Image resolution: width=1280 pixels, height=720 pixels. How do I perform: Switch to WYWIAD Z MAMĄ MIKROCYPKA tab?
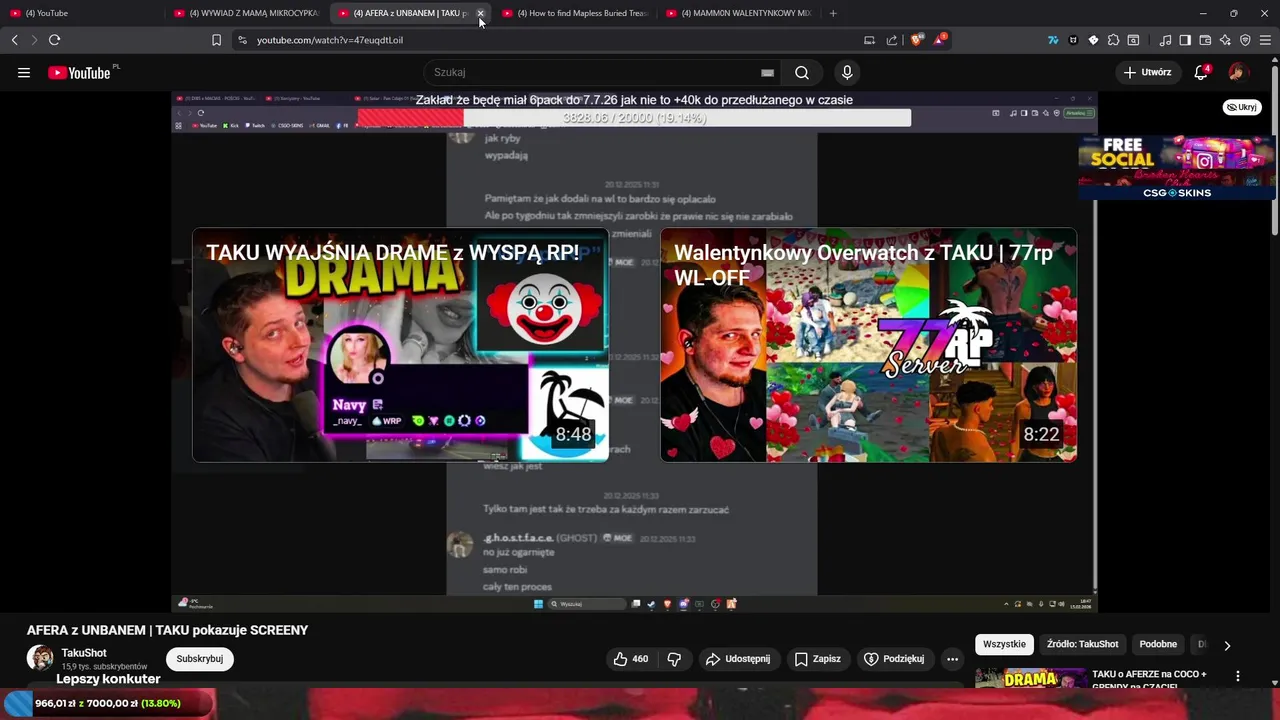(245, 13)
